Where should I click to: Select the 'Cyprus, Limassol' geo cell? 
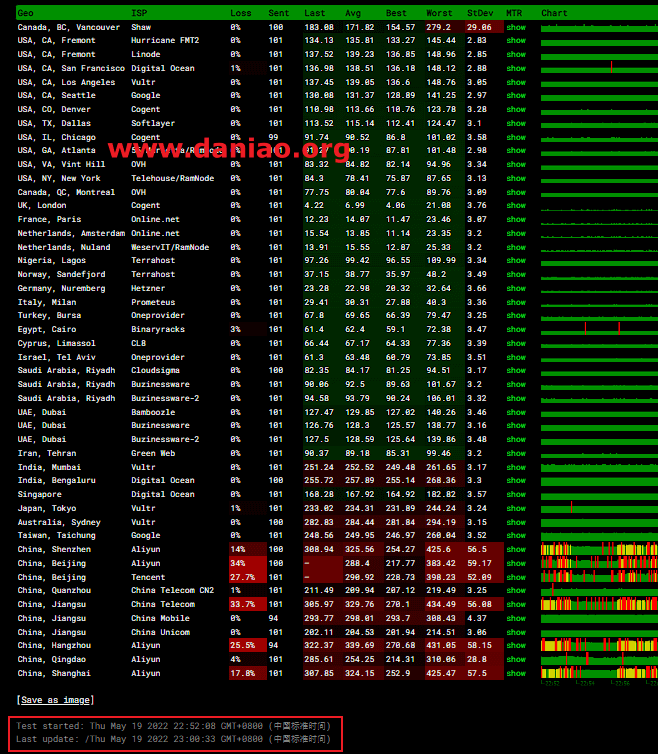click(56, 343)
